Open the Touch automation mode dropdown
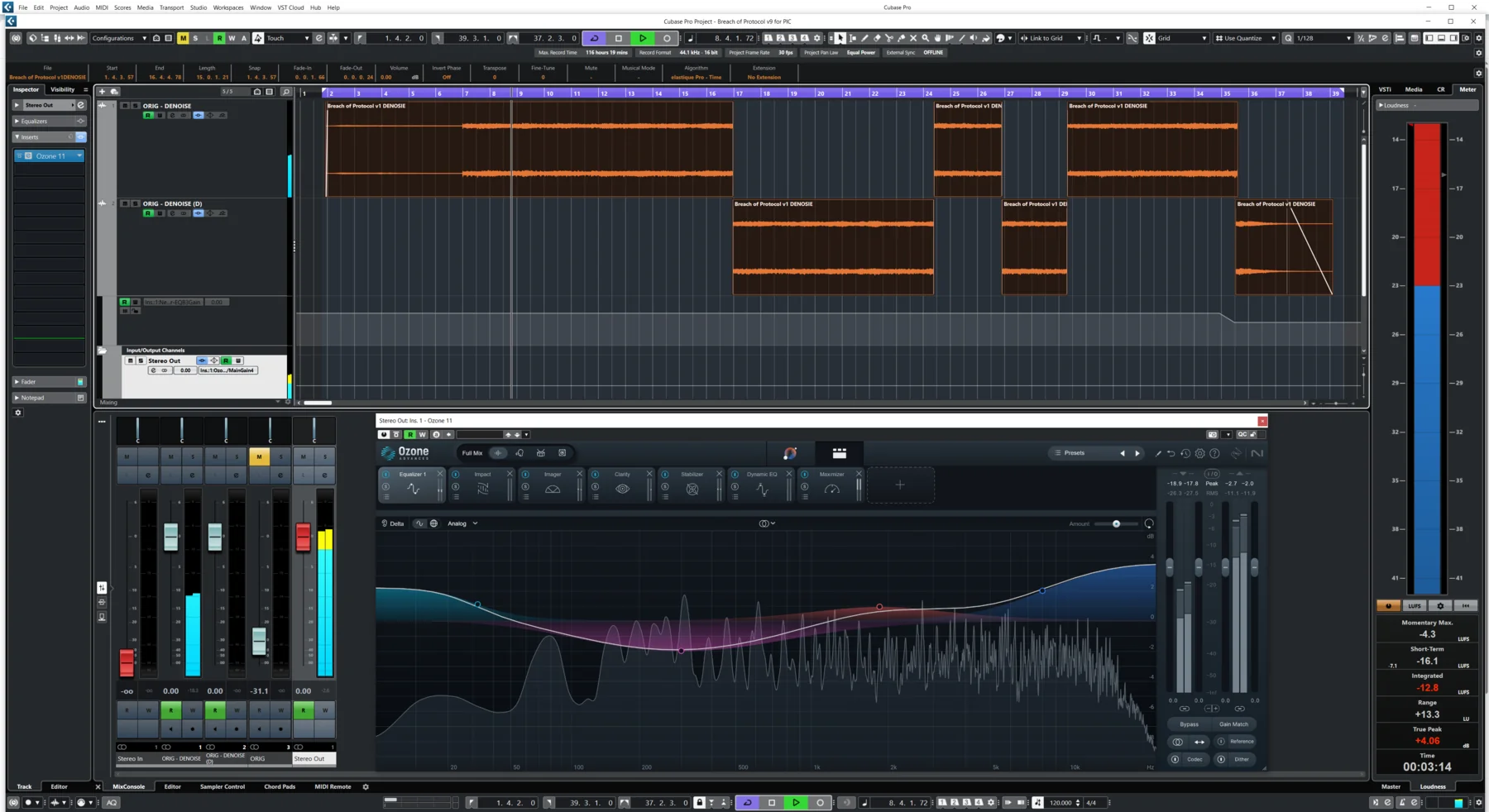This screenshot has width=1489, height=812. pos(287,38)
